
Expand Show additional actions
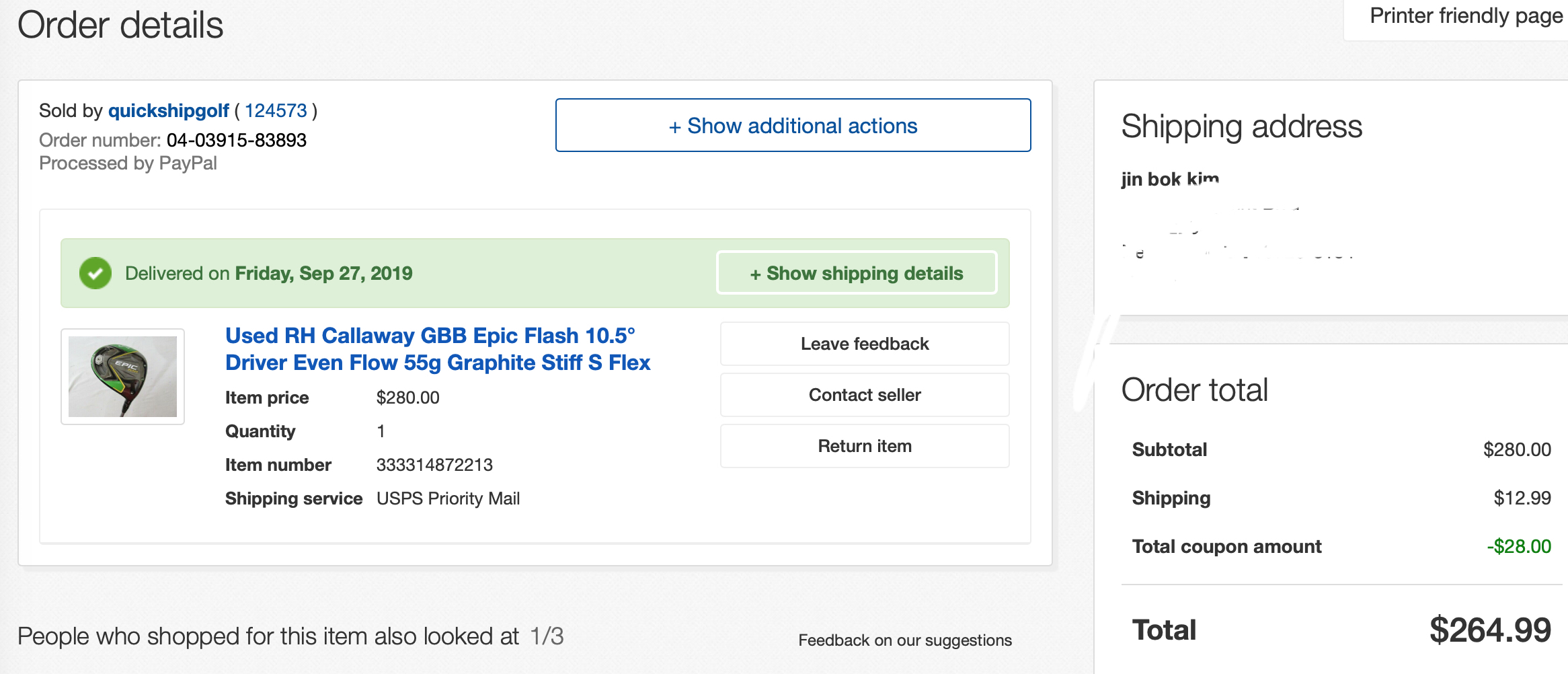pyautogui.click(x=793, y=126)
